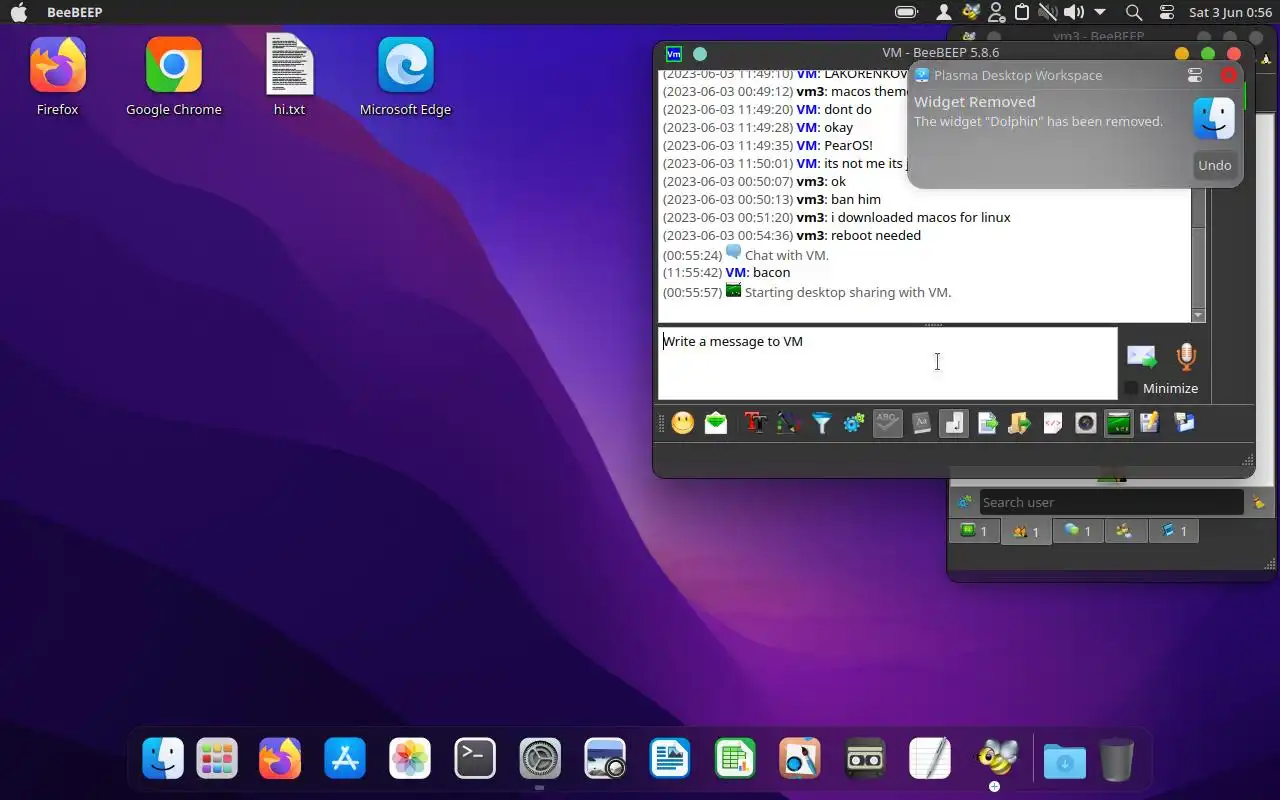Image resolution: width=1280 pixels, height=800 pixels.
Task: Click 'reboot needed' message line
Action: 876,236
